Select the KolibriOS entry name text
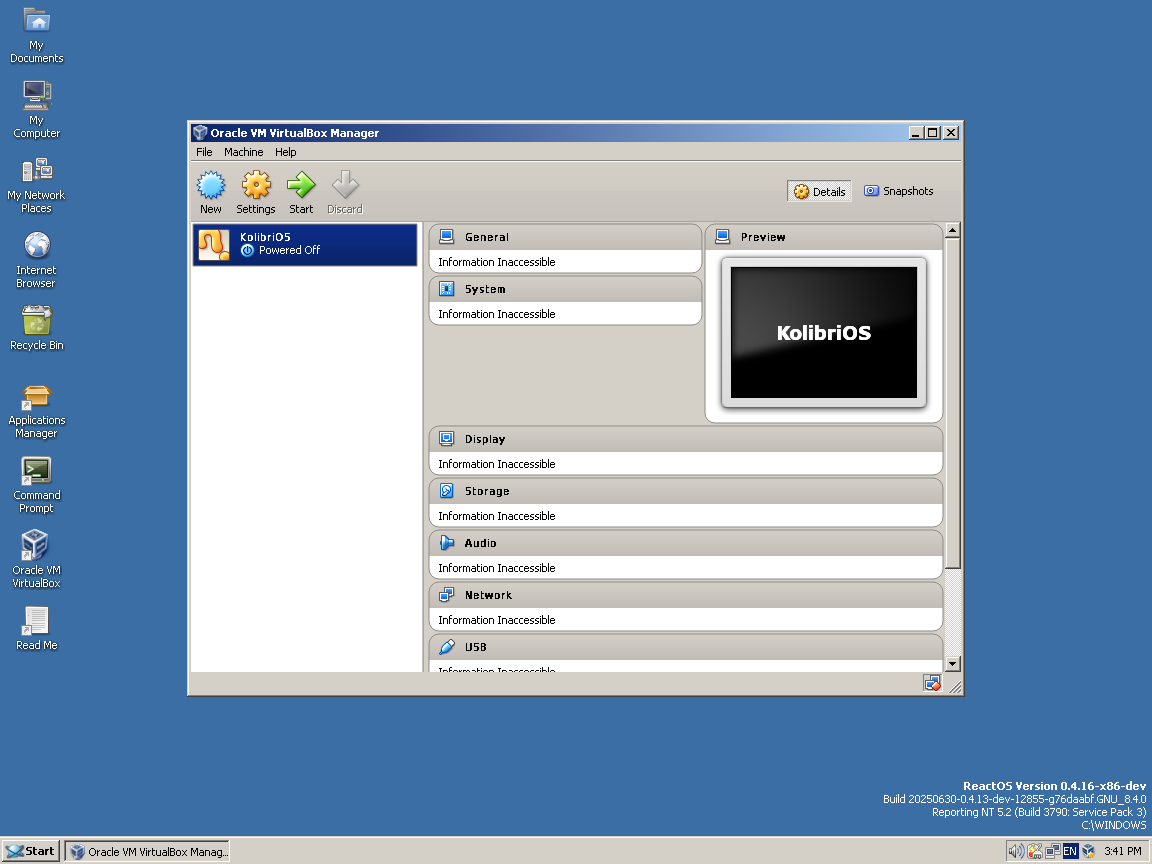Screen dimensions: 1152x864 click(265, 237)
